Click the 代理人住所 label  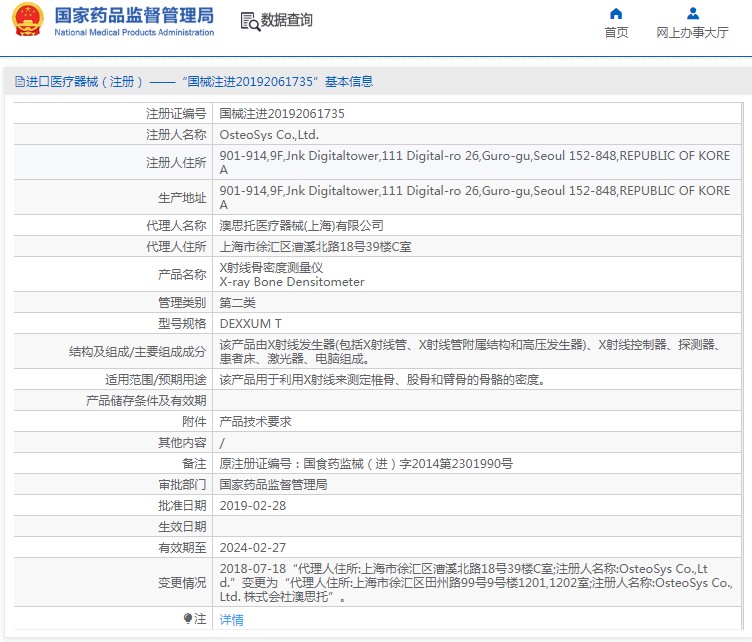(176, 246)
